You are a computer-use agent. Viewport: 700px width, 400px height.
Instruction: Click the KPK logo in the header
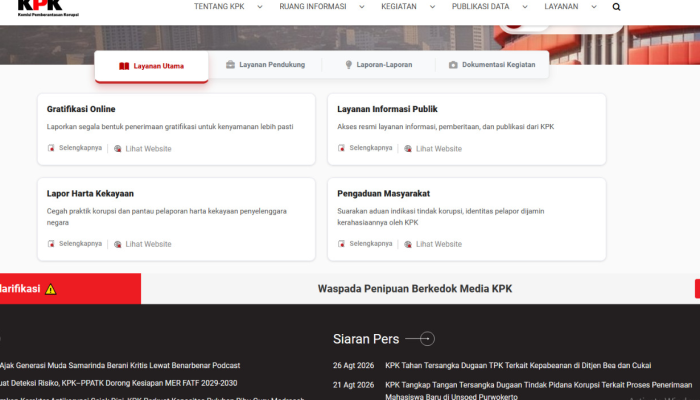point(48,8)
